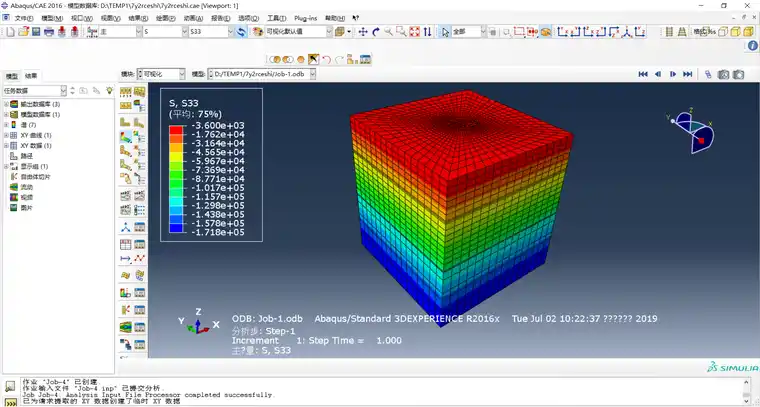Open the 文件(F) menu

click(x=24, y=18)
